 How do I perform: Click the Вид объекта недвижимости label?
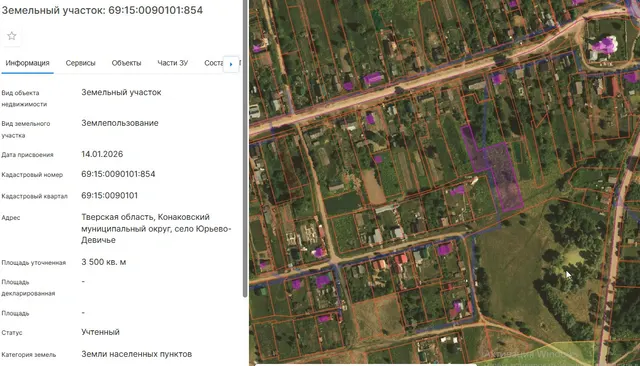click(24, 98)
